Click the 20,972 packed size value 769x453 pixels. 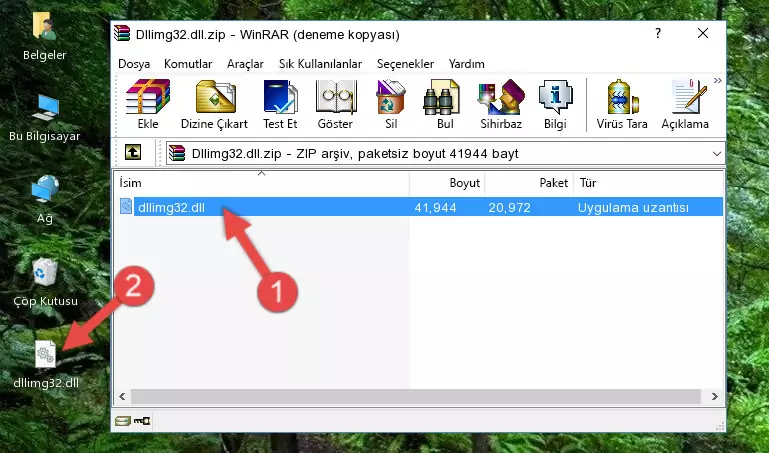pos(509,207)
